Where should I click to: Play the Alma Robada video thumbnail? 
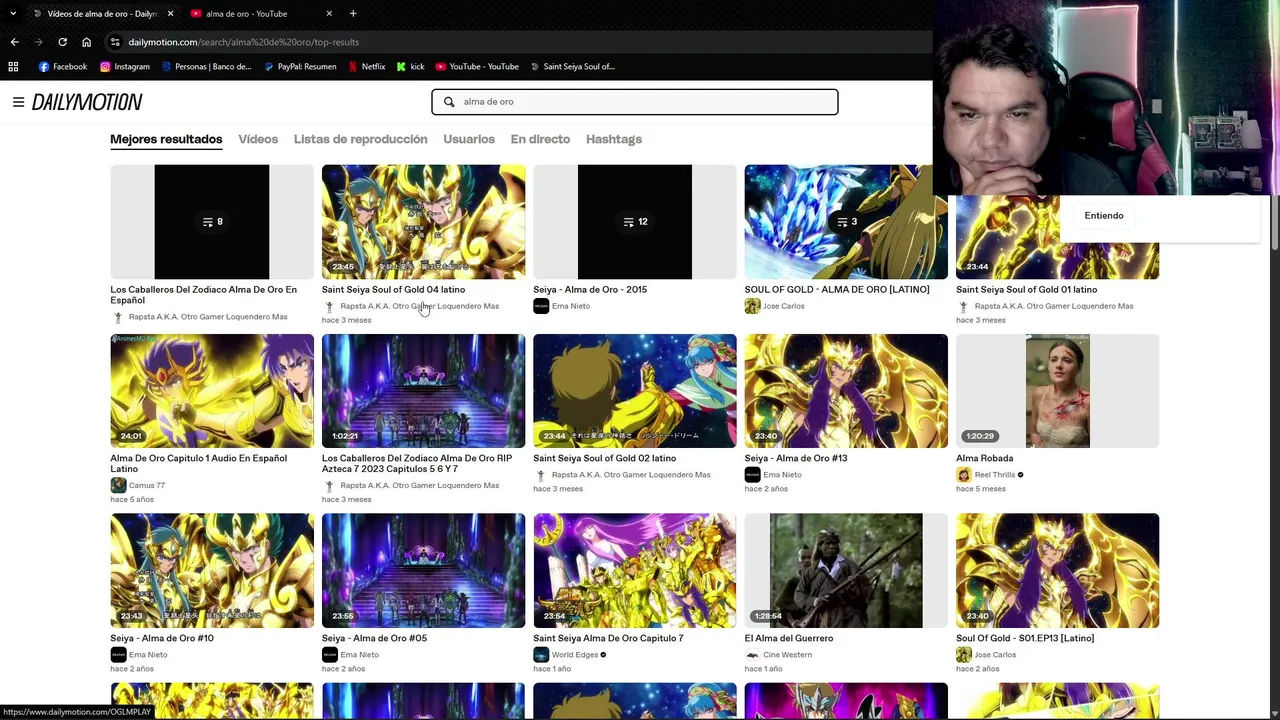pos(1057,391)
